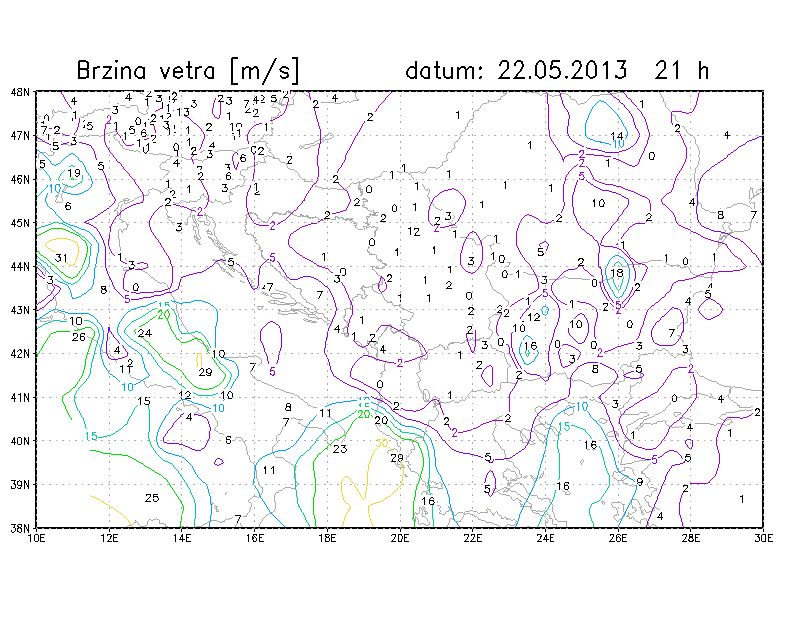Click the "Brzina vetra [m/s]" chart title
Viewport: 800px width, 618px height.
pos(188,71)
